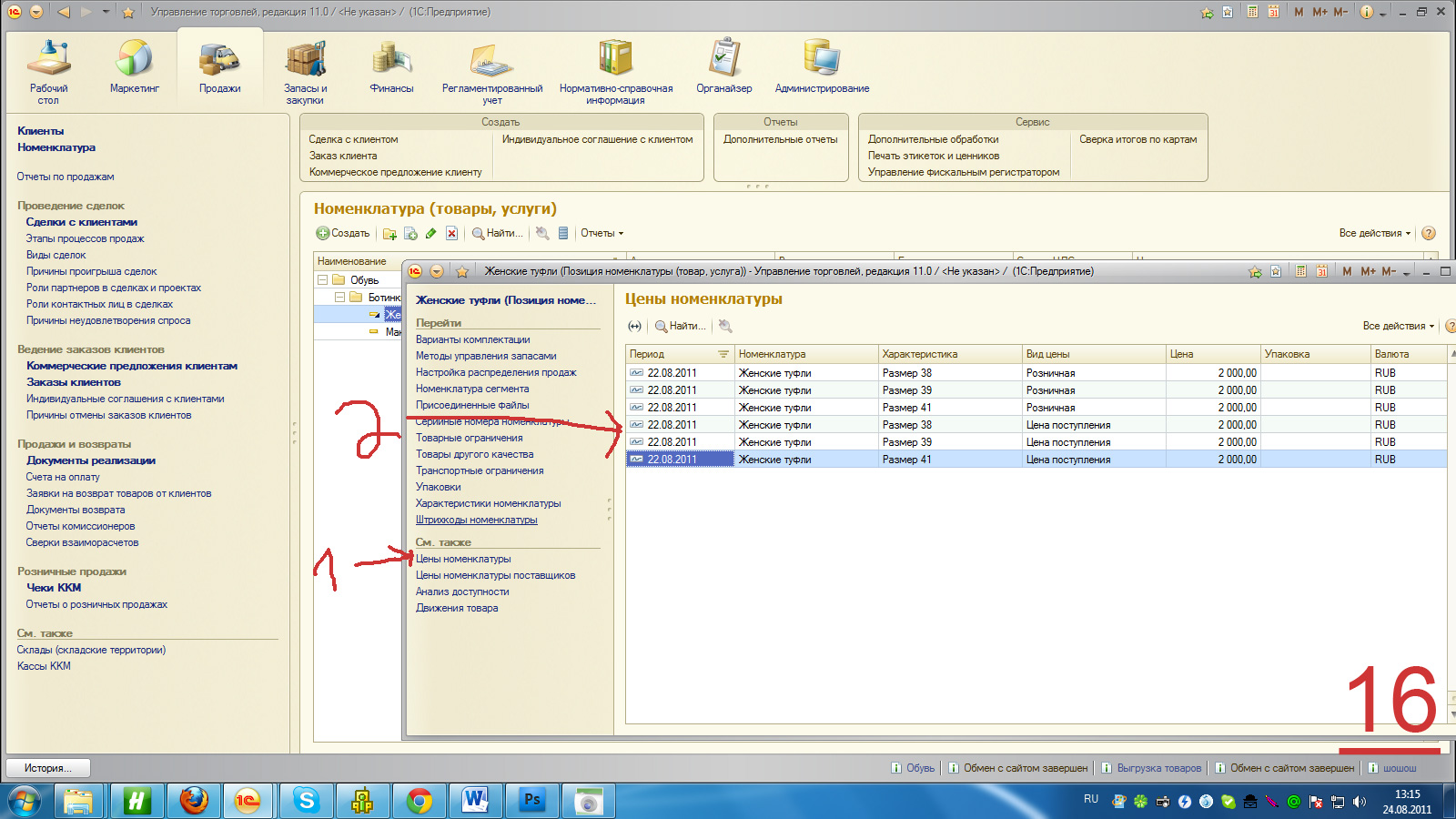Open Цены номенклатуры поставщиков link

(x=496, y=575)
